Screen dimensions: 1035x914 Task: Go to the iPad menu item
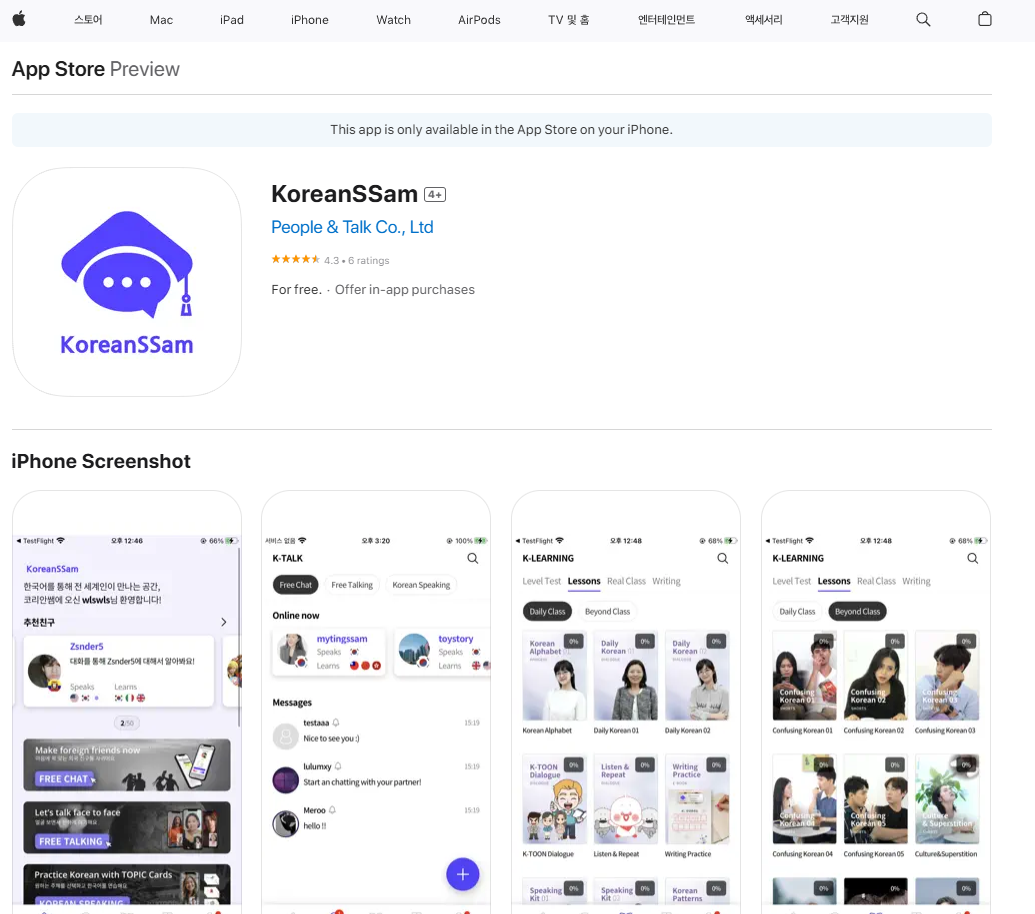(x=232, y=20)
